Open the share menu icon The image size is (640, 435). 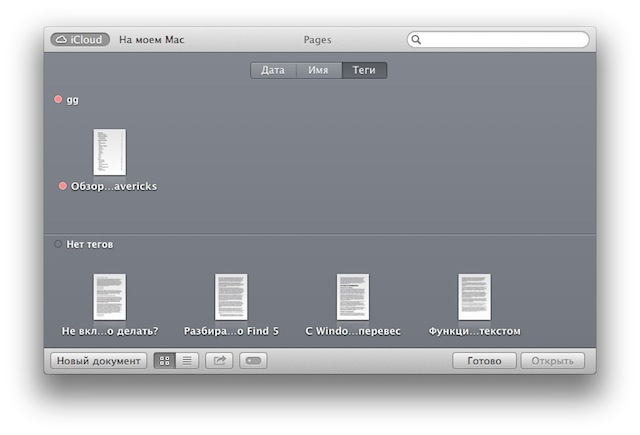click(x=219, y=361)
